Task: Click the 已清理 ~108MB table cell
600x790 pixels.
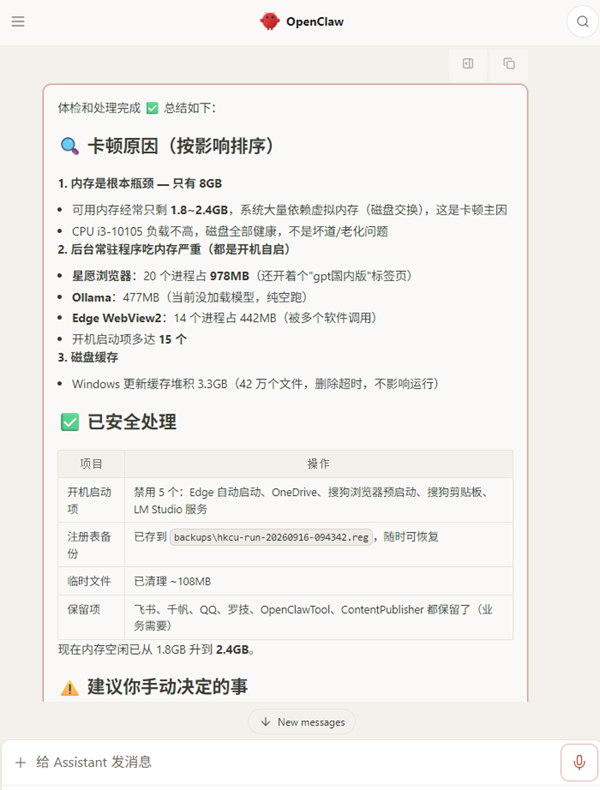Action: click(318, 581)
